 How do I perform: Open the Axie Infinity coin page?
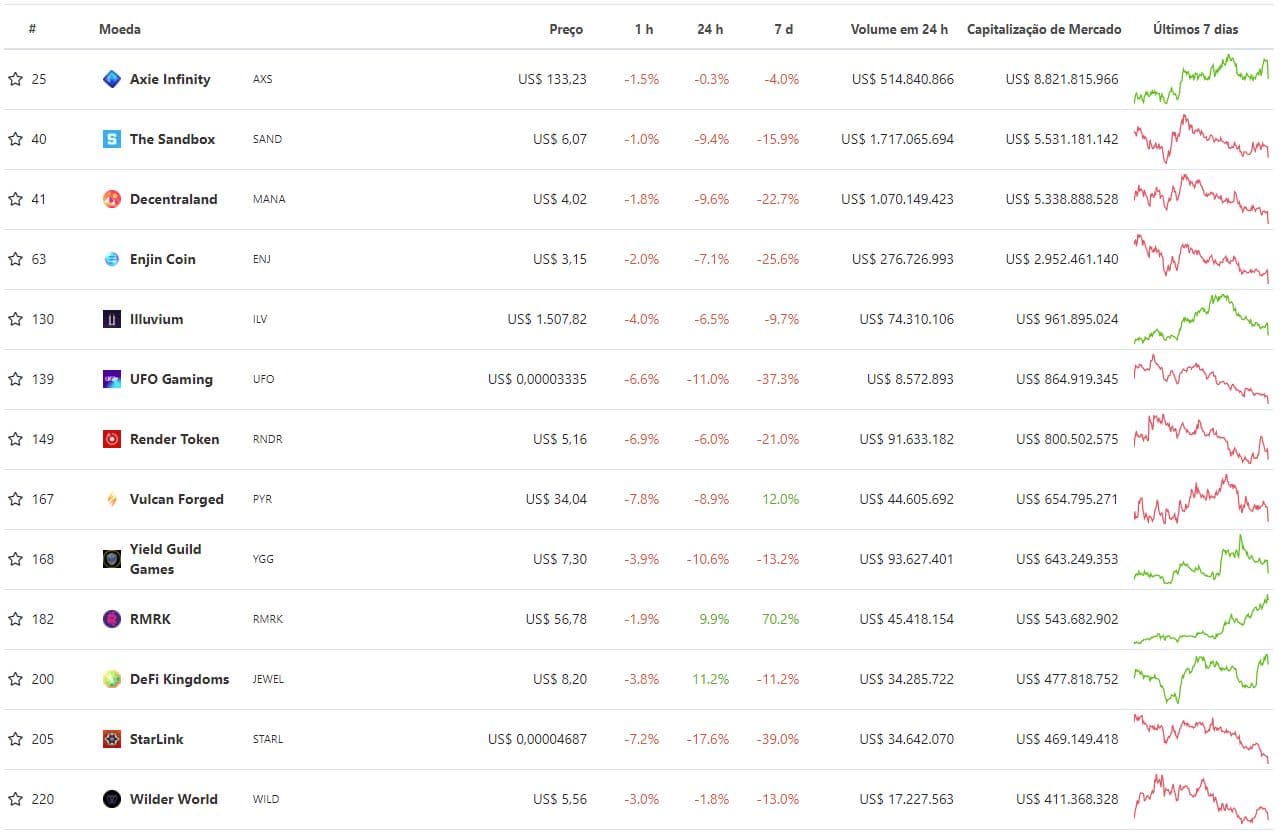click(170, 79)
